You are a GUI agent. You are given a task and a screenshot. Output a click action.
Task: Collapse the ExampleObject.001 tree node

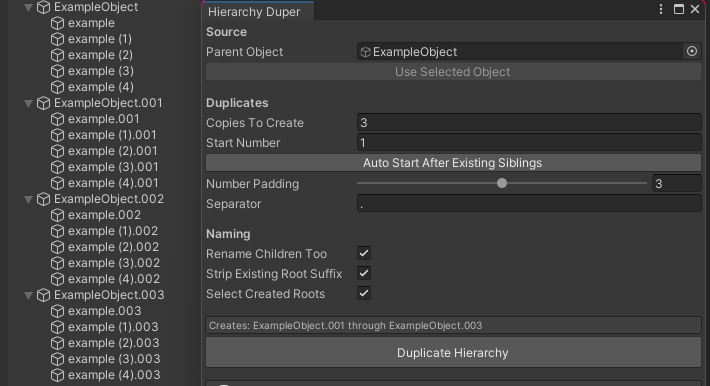point(29,104)
